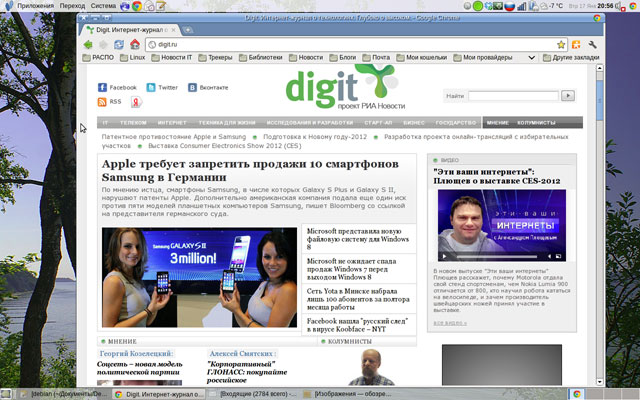
Task: Open the Galaxy S II 3 million photo
Action: [200, 277]
